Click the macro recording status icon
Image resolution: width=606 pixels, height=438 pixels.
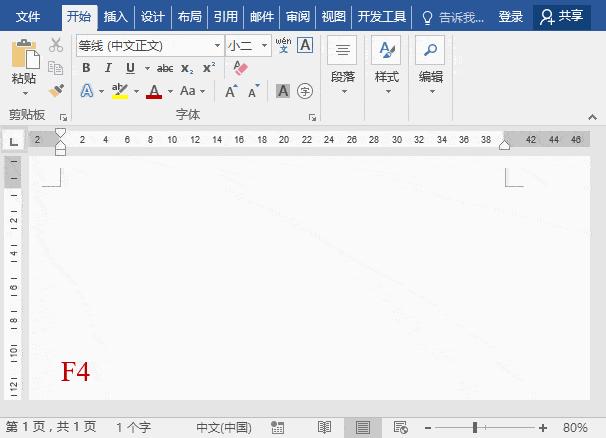point(277,428)
